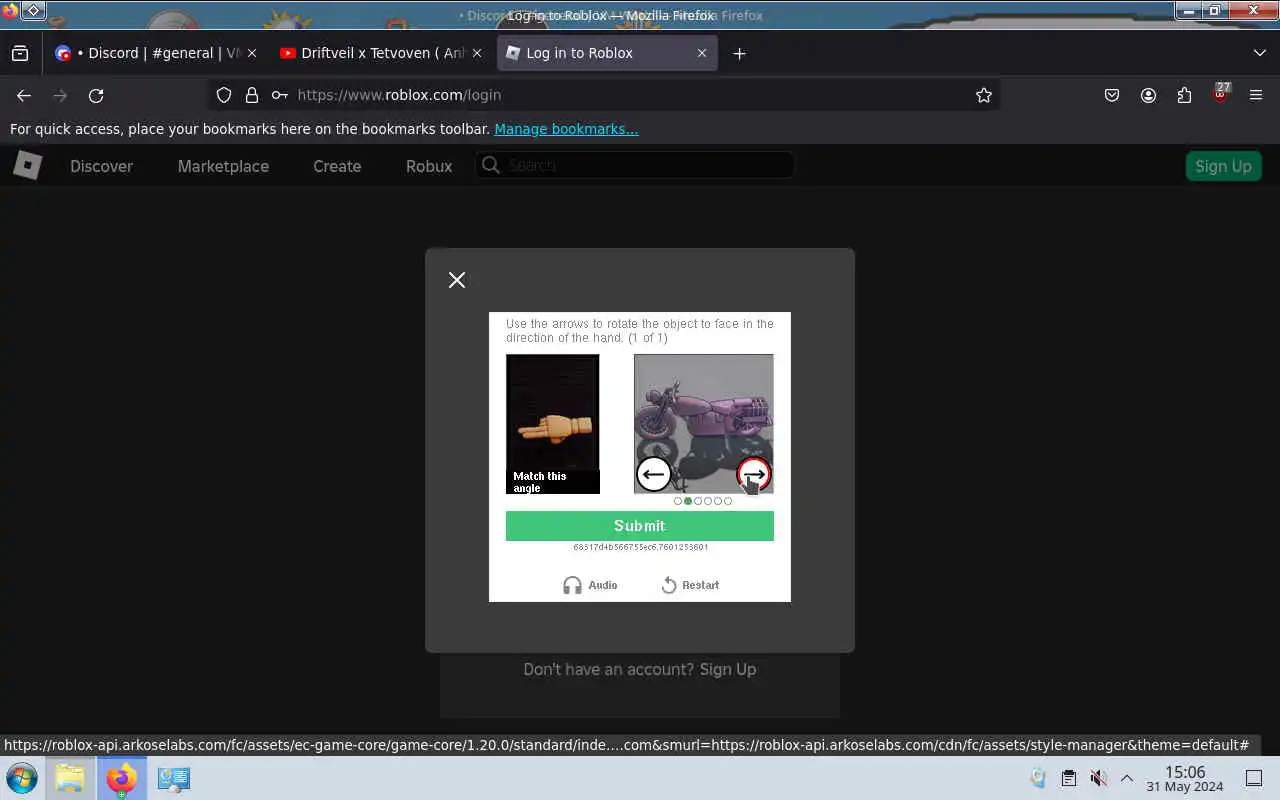
Task: Open the Discover page
Action: pos(101,166)
